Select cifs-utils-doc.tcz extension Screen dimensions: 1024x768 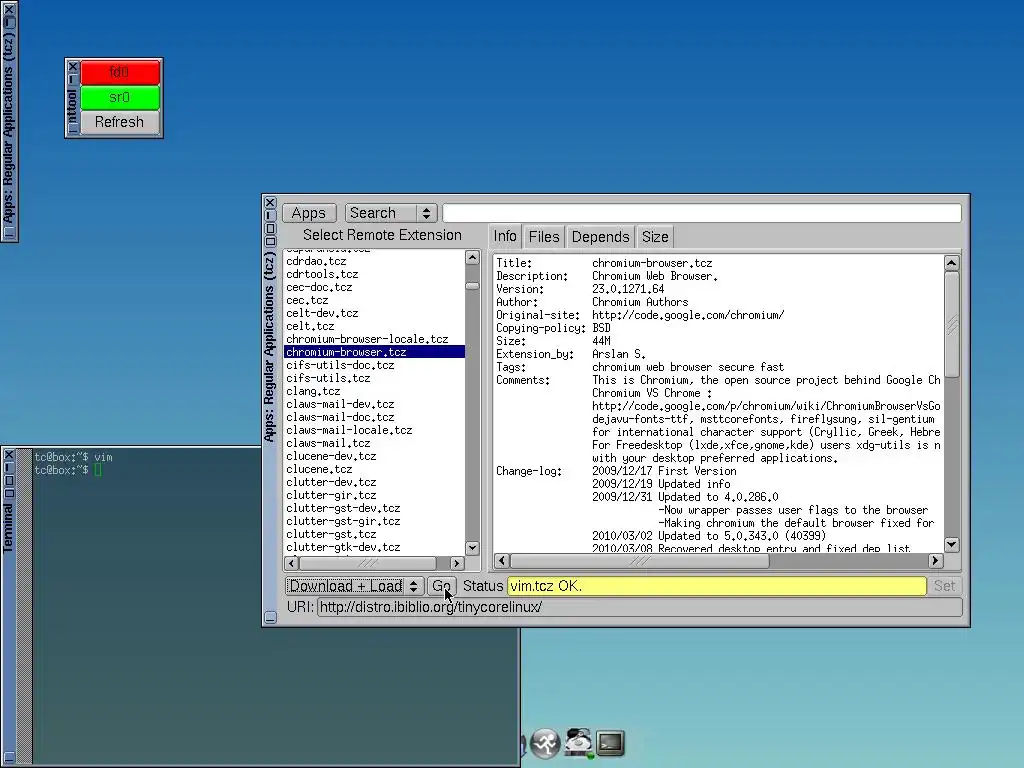pyautogui.click(x=374, y=365)
